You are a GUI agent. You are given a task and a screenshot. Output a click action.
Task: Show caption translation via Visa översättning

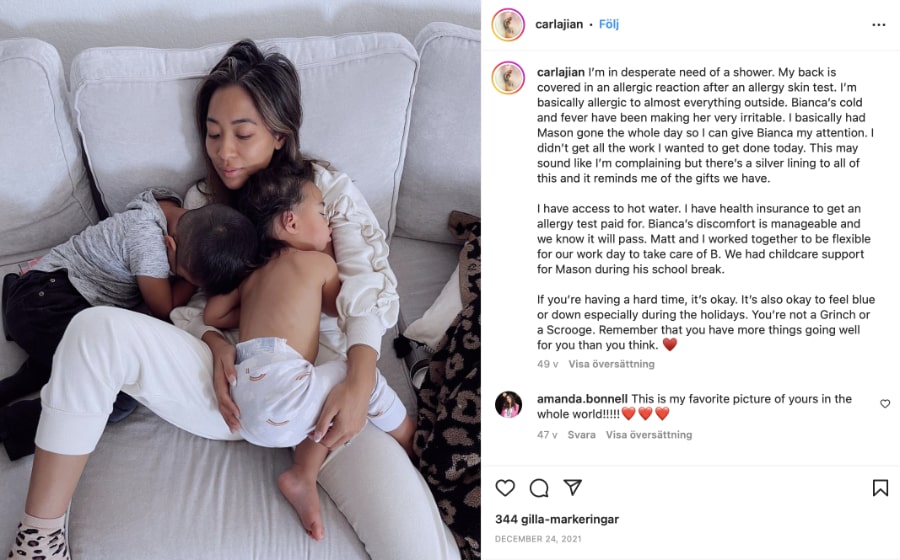coord(611,364)
